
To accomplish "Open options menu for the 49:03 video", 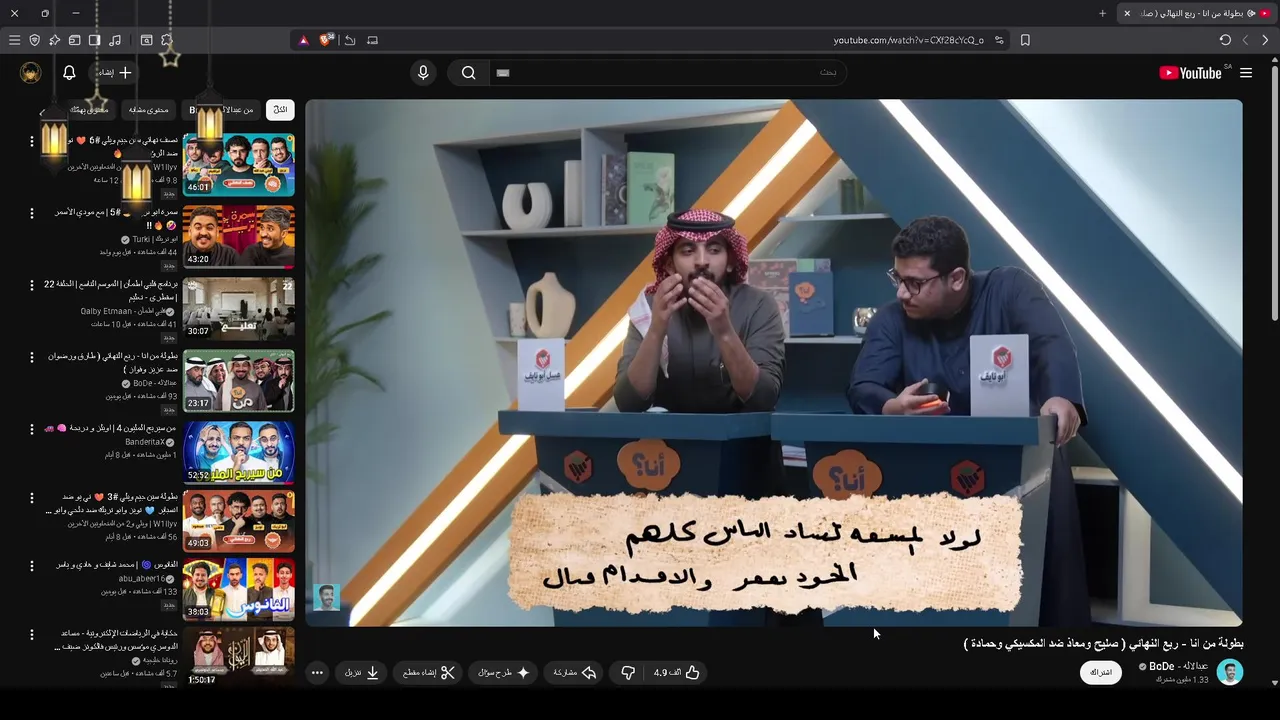I will point(31,497).
